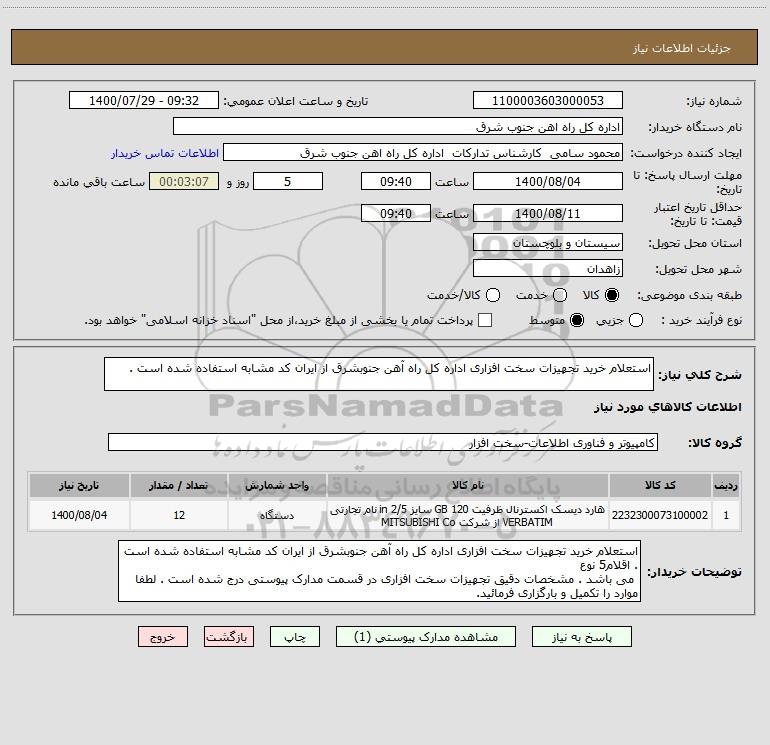Click the requester field محمود سامی
Viewport: 770px width, 745px height.
(x=423, y=153)
